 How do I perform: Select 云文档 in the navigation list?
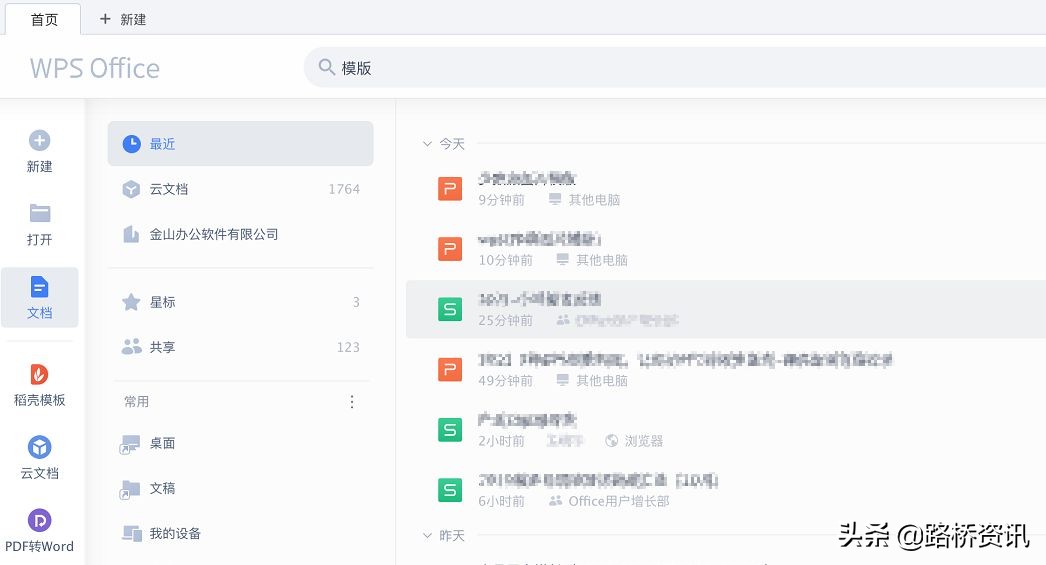[240, 189]
